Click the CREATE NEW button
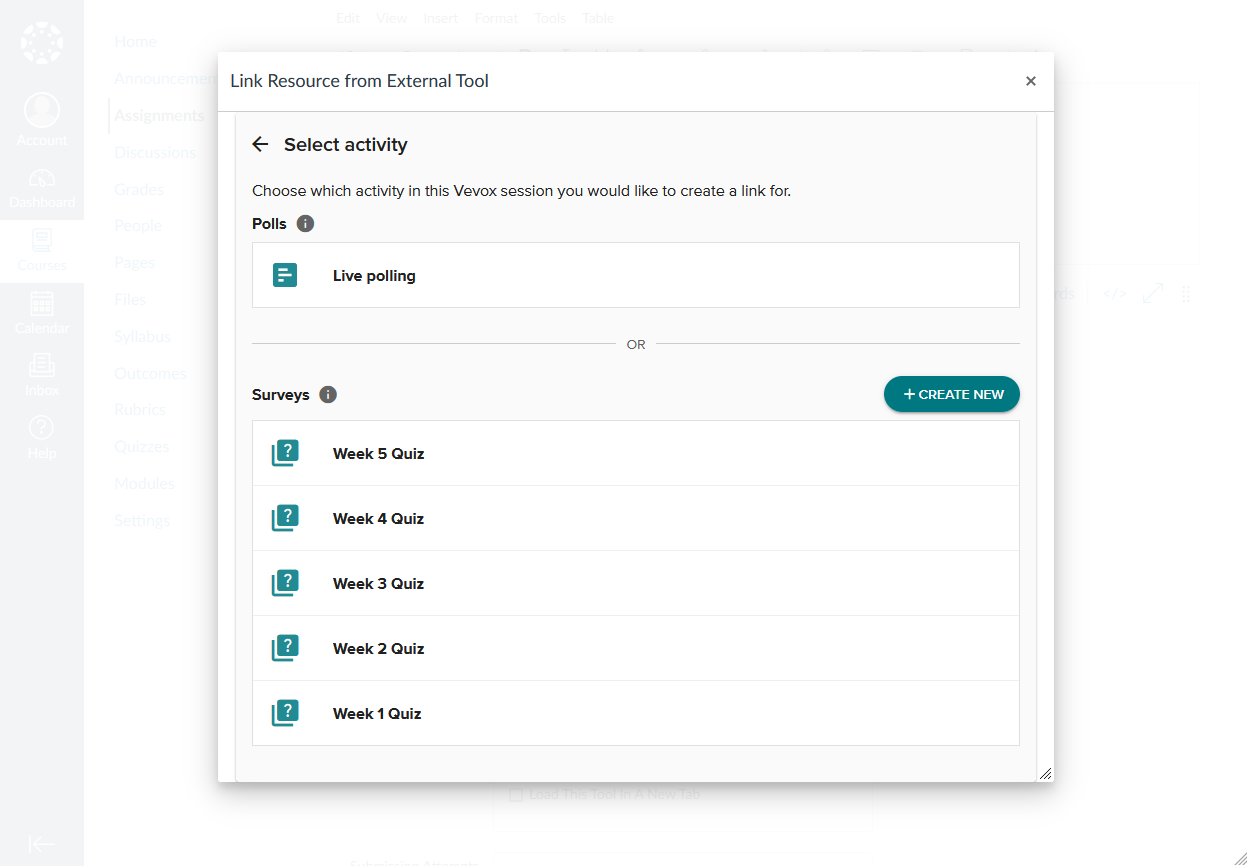The height and width of the screenshot is (866, 1248). point(951,394)
